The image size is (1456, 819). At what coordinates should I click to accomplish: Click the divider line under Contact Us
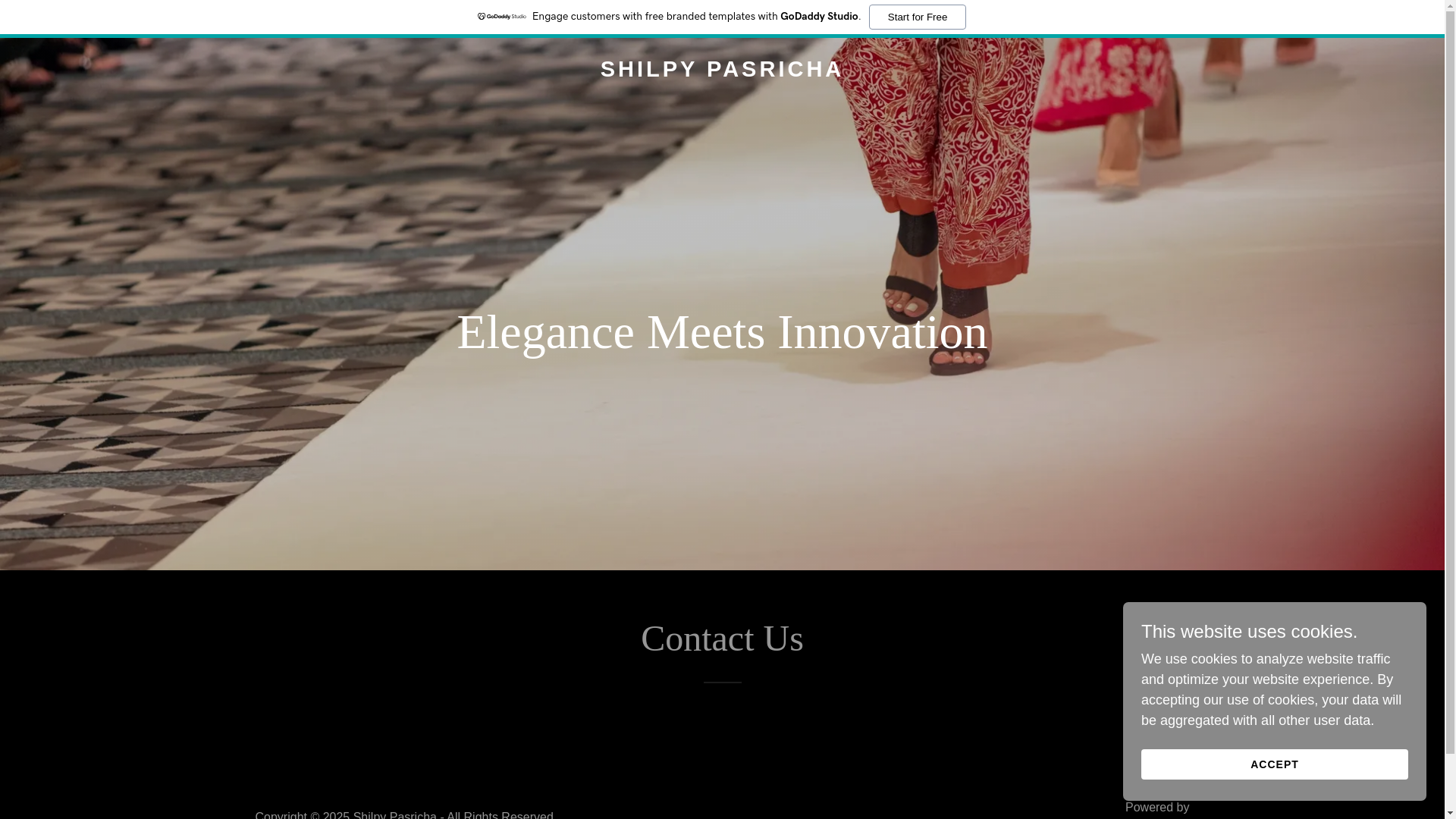[x=722, y=682]
